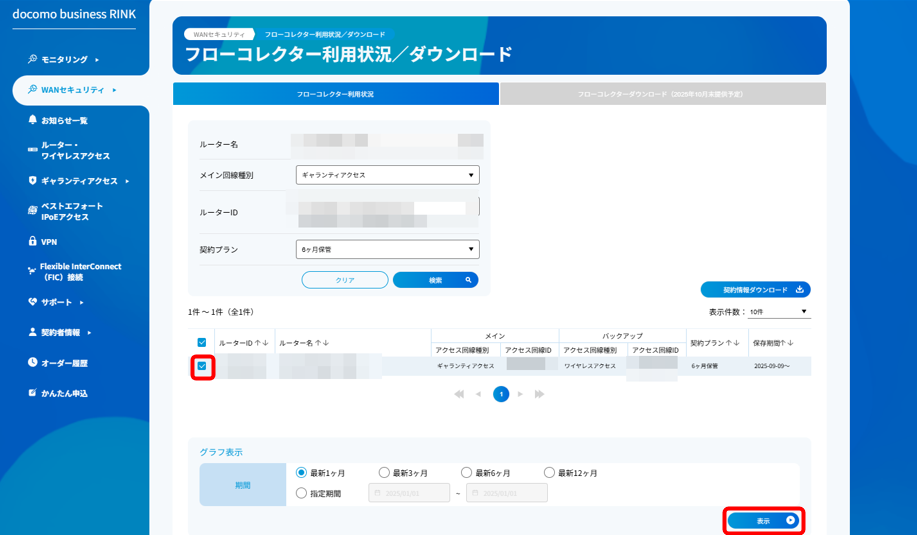
Task: Go to first page of results
Action: coord(459,394)
